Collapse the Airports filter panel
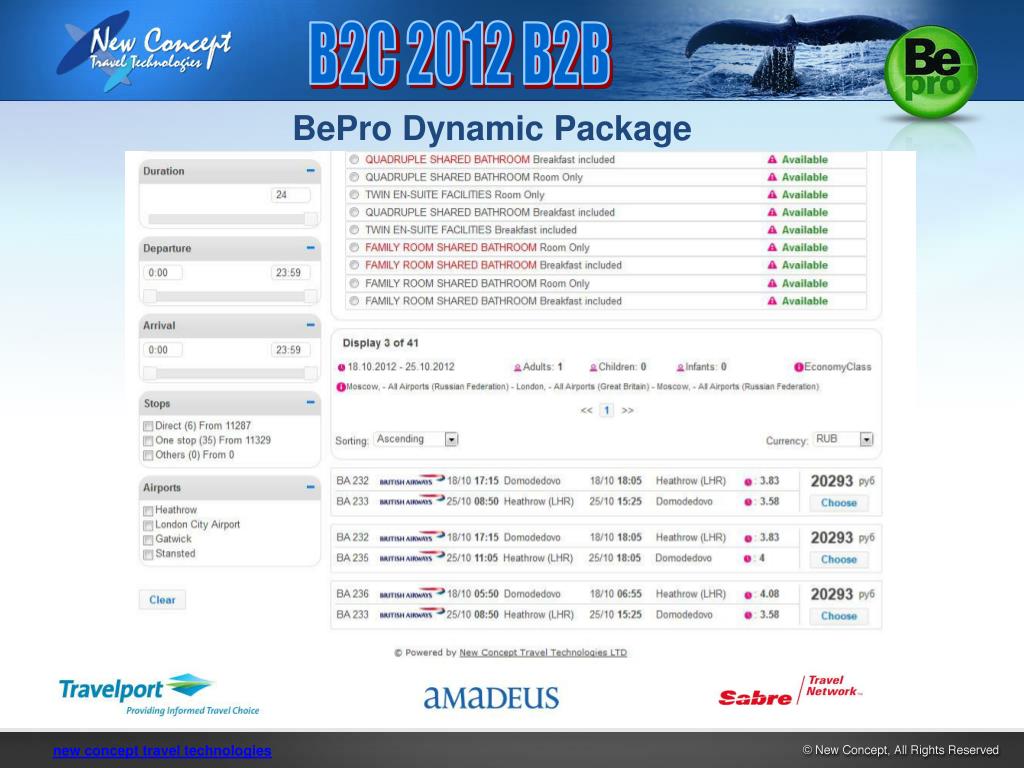This screenshot has height=768, width=1024. tap(310, 487)
